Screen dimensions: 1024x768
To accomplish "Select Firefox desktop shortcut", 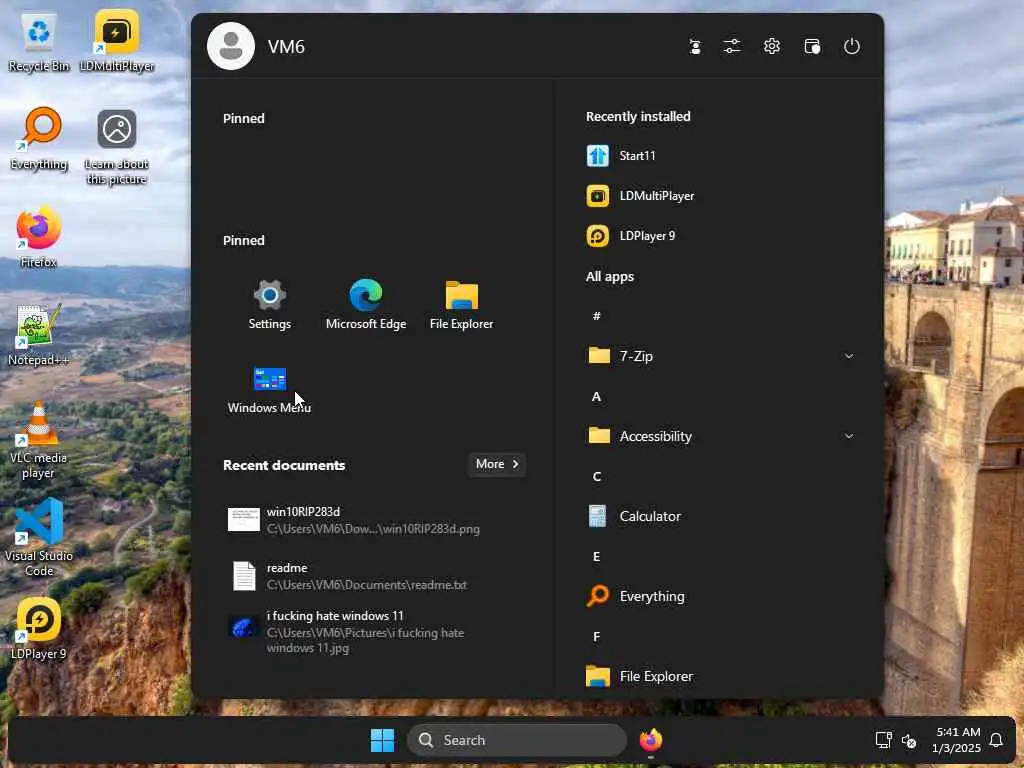I will click(39, 238).
